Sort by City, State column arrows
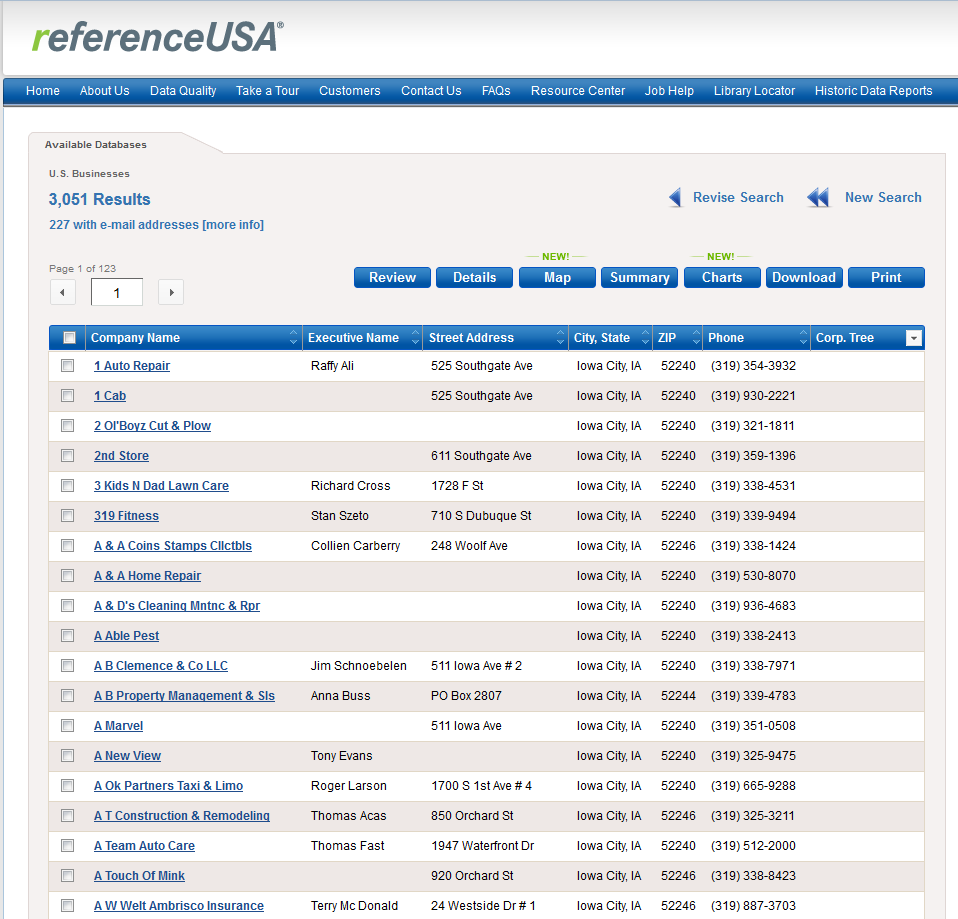This screenshot has width=958, height=919. 642,338
